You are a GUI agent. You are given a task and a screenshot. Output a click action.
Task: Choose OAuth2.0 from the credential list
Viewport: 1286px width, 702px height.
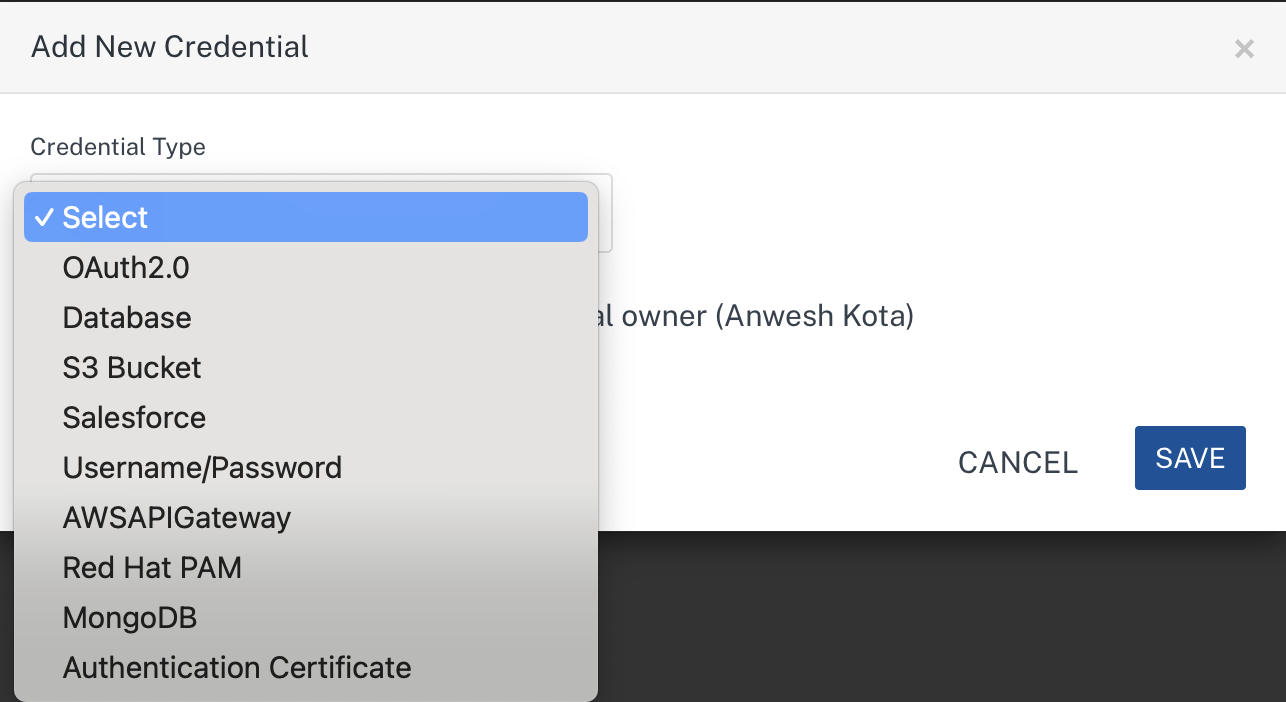click(126, 268)
